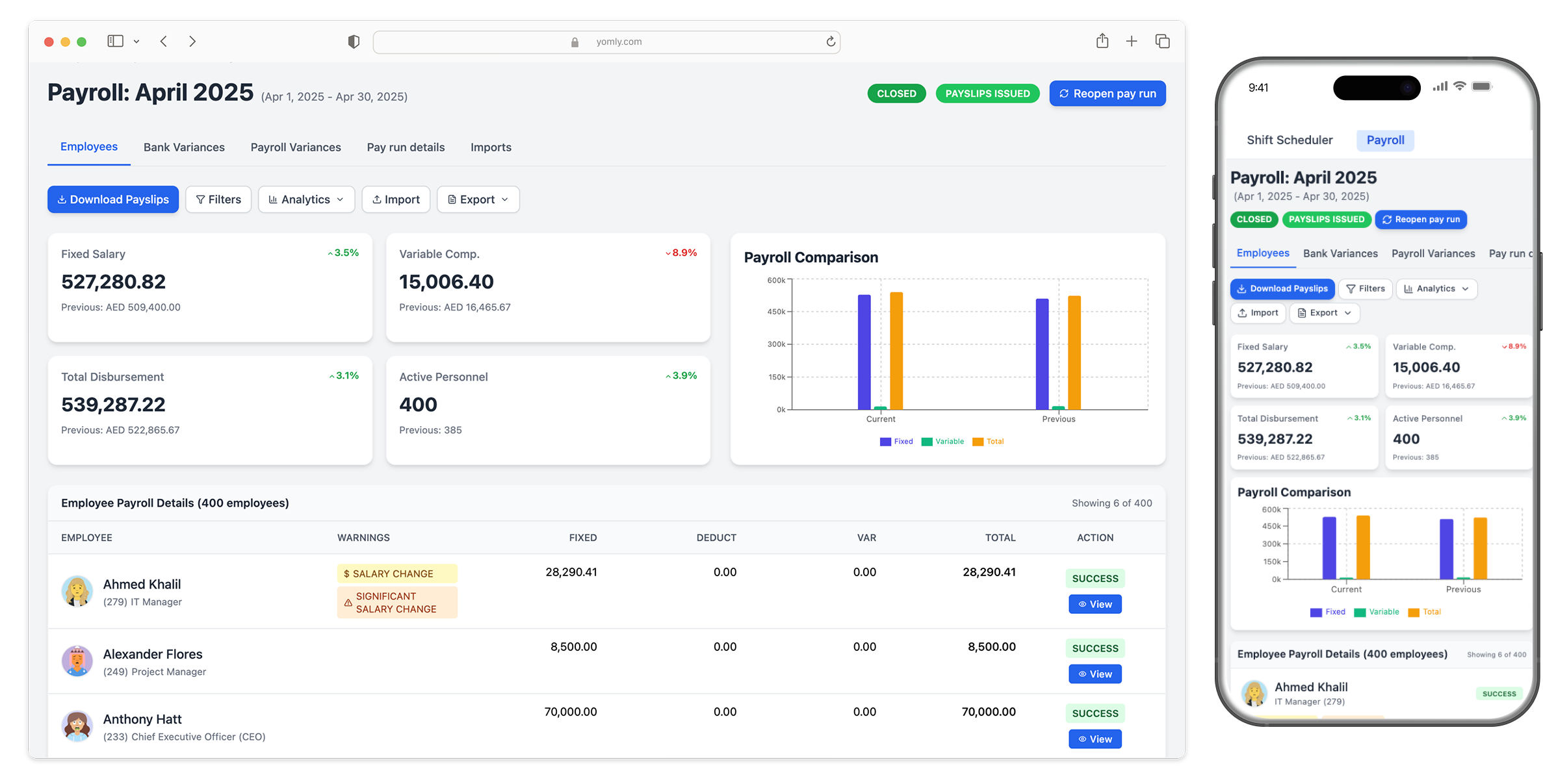This screenshot has width=1543, height=784.
Task: View Alexander Flores's payroll record
Action: pyautogui.click(x=1095, y=674)
